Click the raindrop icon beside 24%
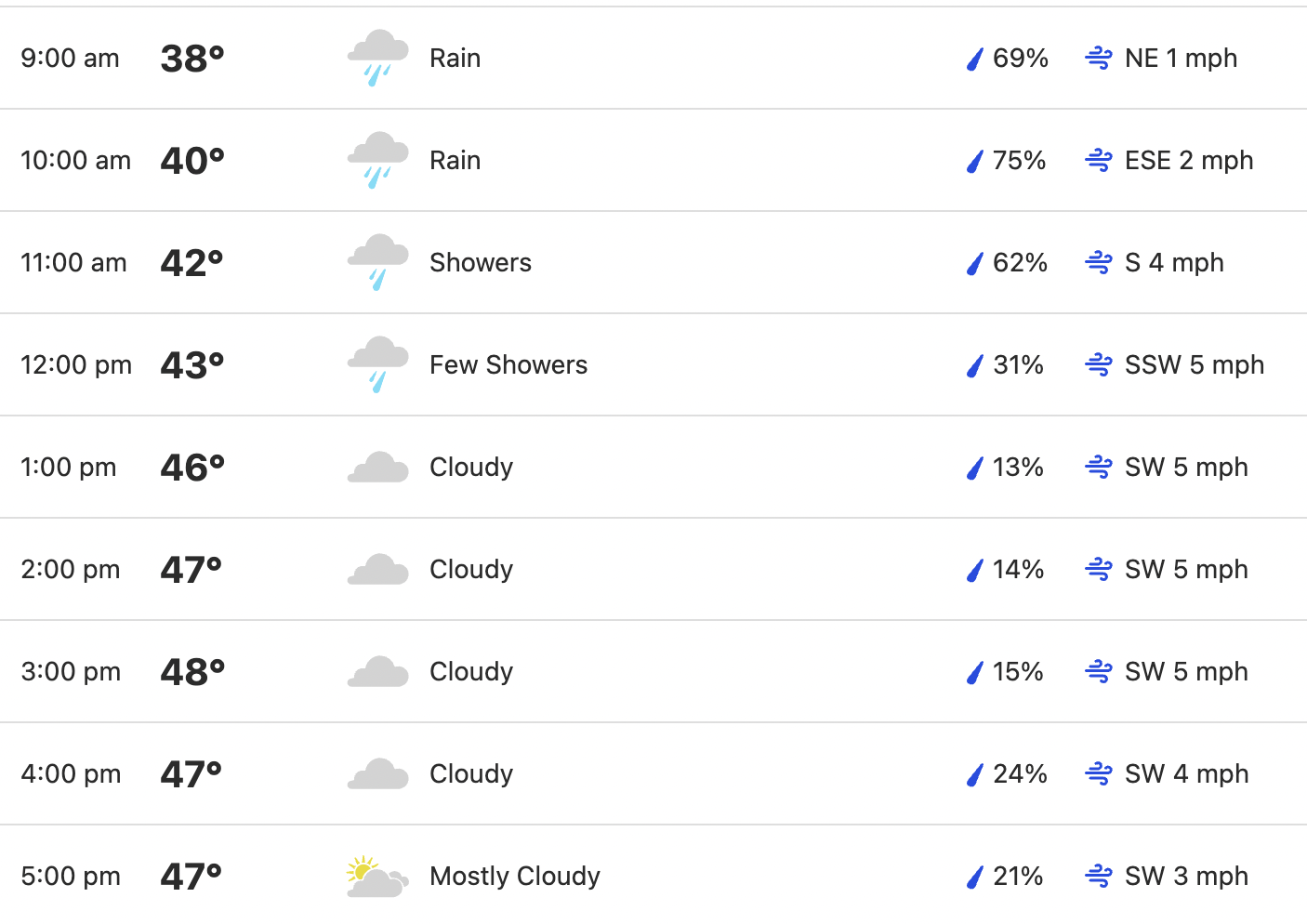 974,774
